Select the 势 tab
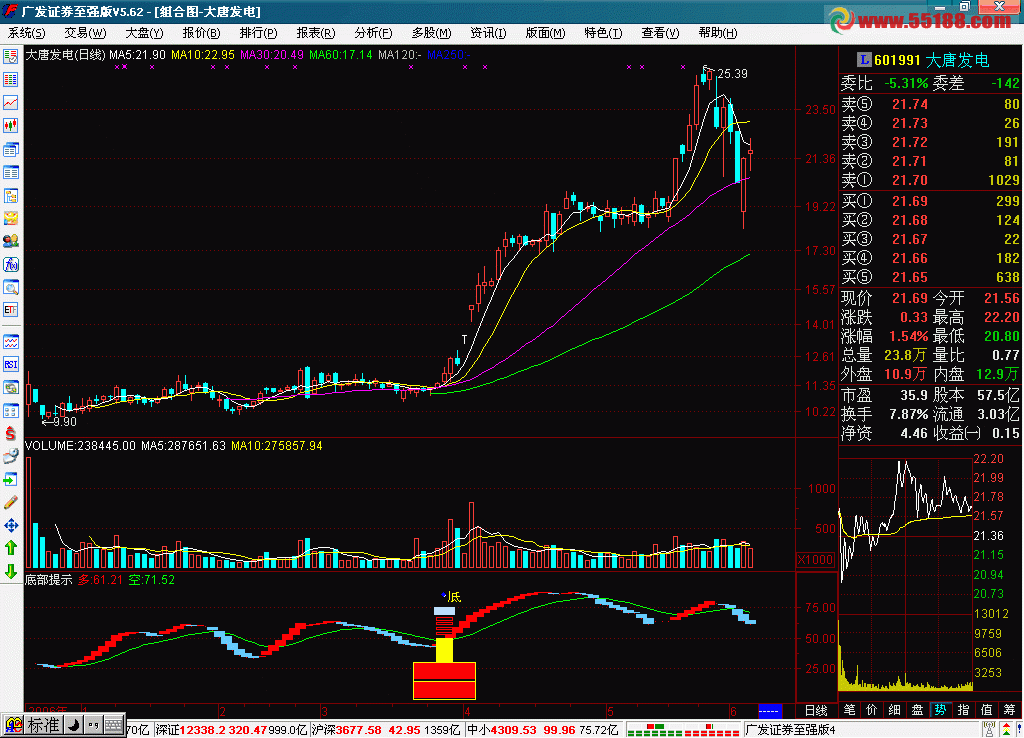The image size is (1024, 738). pos(940,710)
